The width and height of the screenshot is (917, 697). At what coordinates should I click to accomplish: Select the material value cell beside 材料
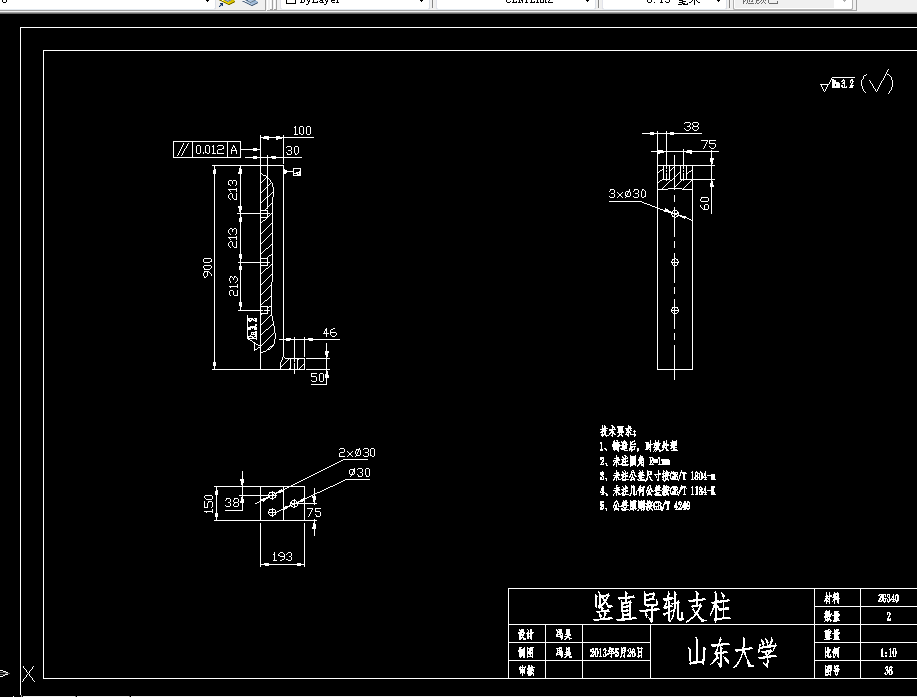888,598
